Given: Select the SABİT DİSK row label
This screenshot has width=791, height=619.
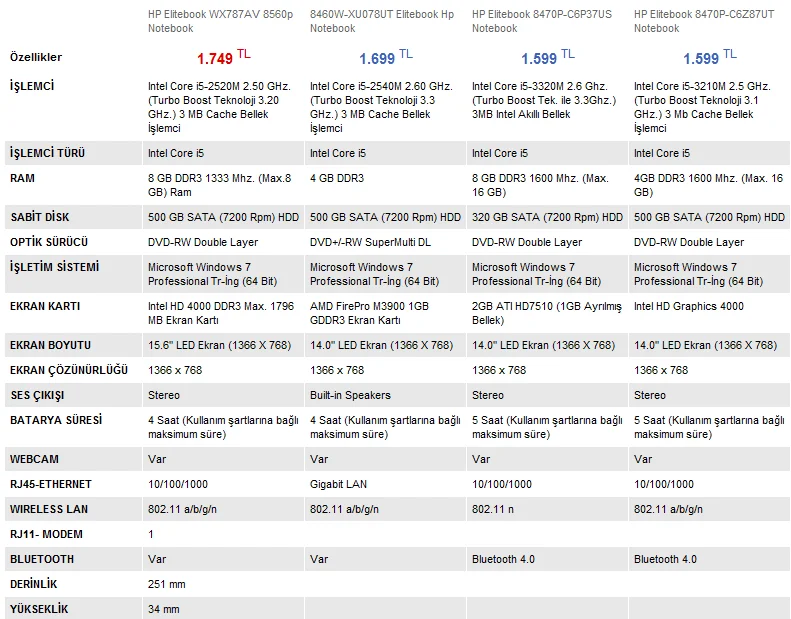Looking at the screenshot, I should click(40, 217).
